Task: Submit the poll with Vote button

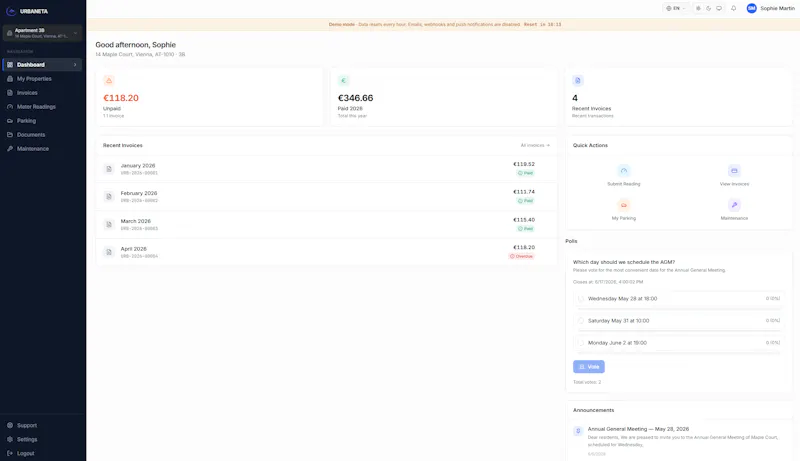Action: click(x=589, y=367)
